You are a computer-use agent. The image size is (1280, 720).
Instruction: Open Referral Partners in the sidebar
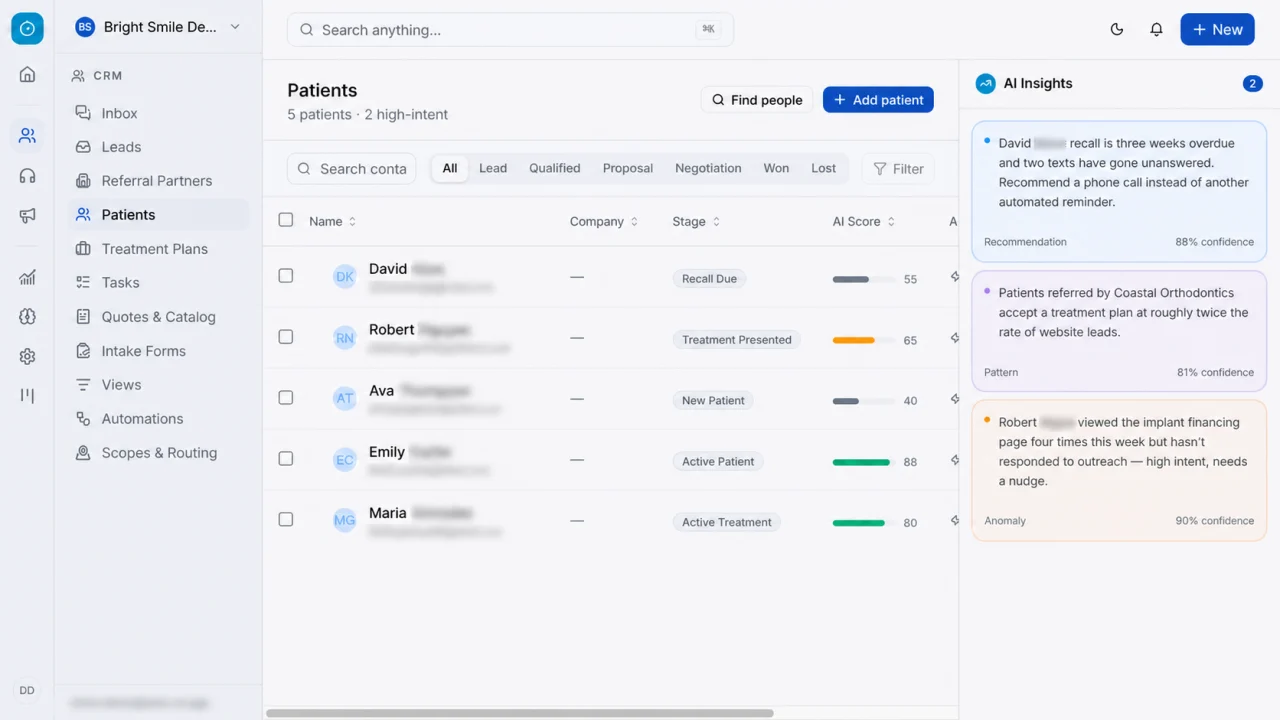(x=158, y=181)
